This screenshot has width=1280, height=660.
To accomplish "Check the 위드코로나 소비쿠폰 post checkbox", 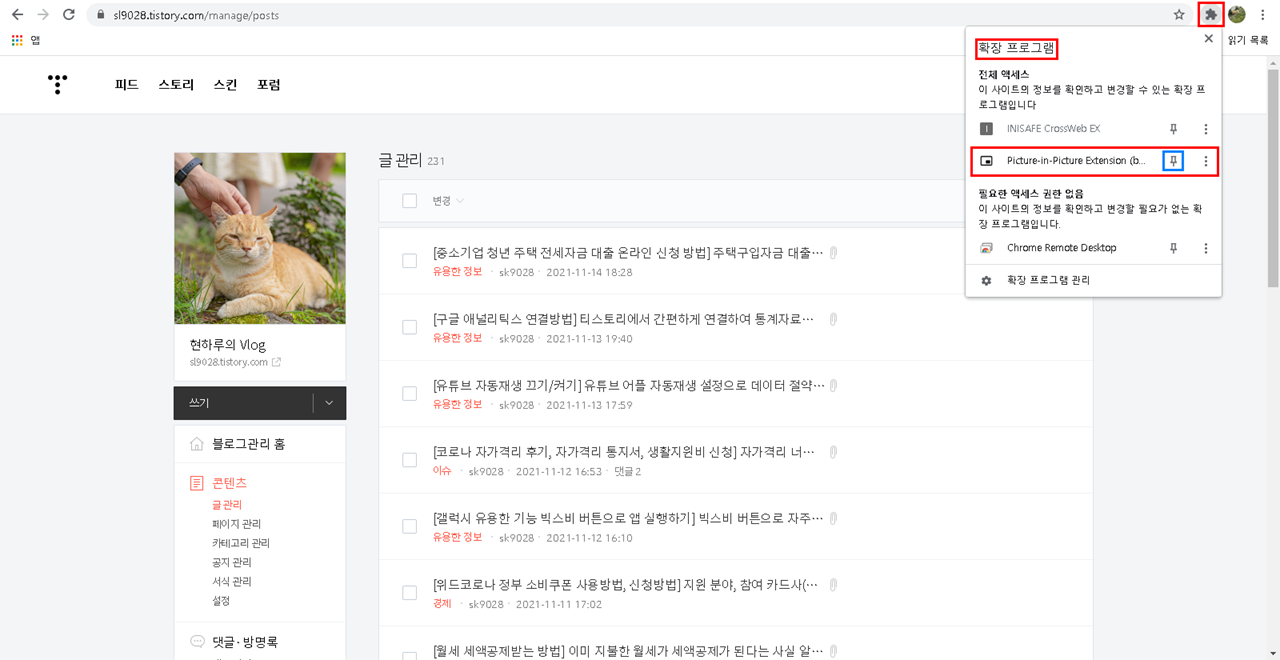I will point(409,593).
